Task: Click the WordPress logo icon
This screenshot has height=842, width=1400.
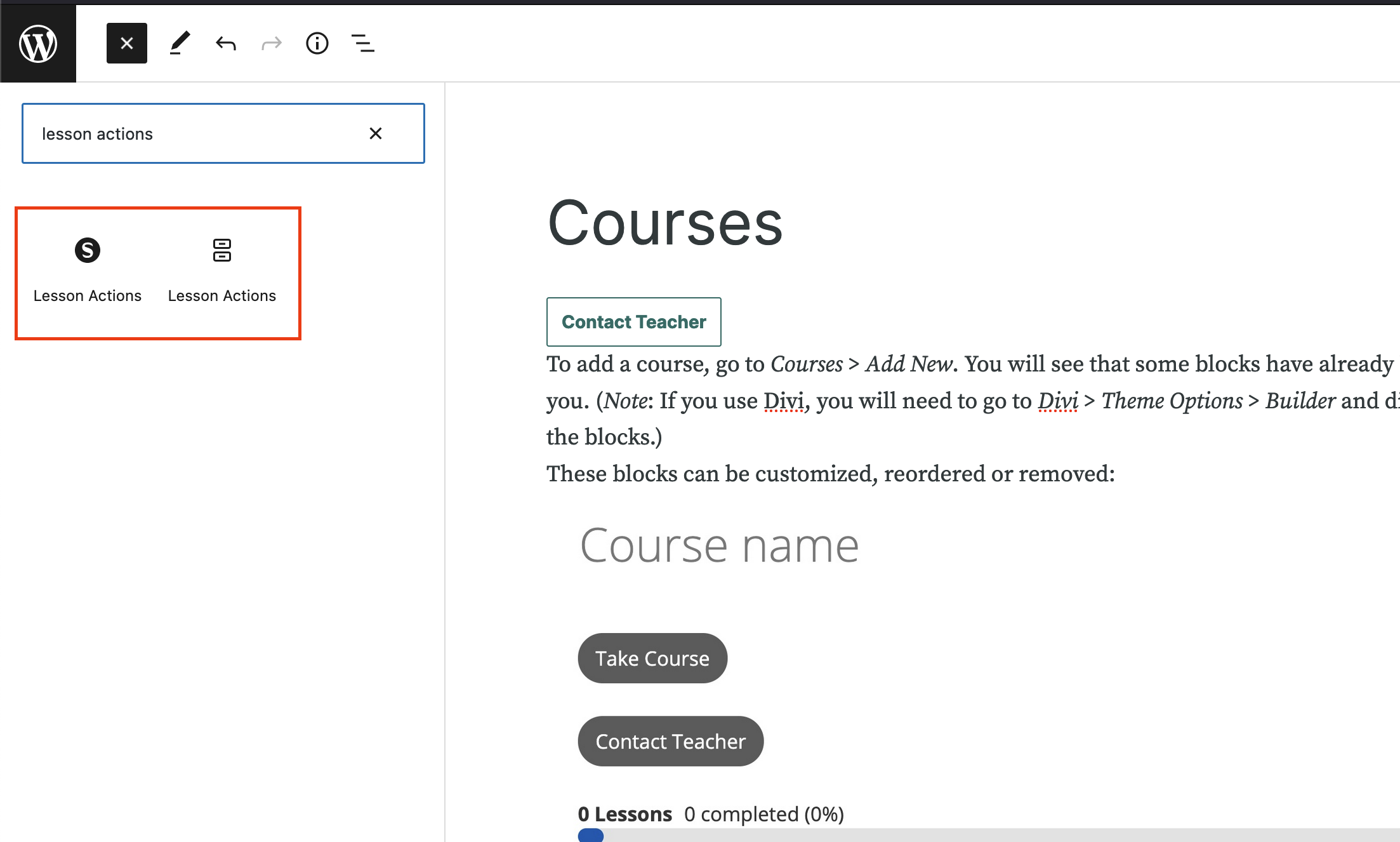Action: pyautogui.click(x=38, y=43)
